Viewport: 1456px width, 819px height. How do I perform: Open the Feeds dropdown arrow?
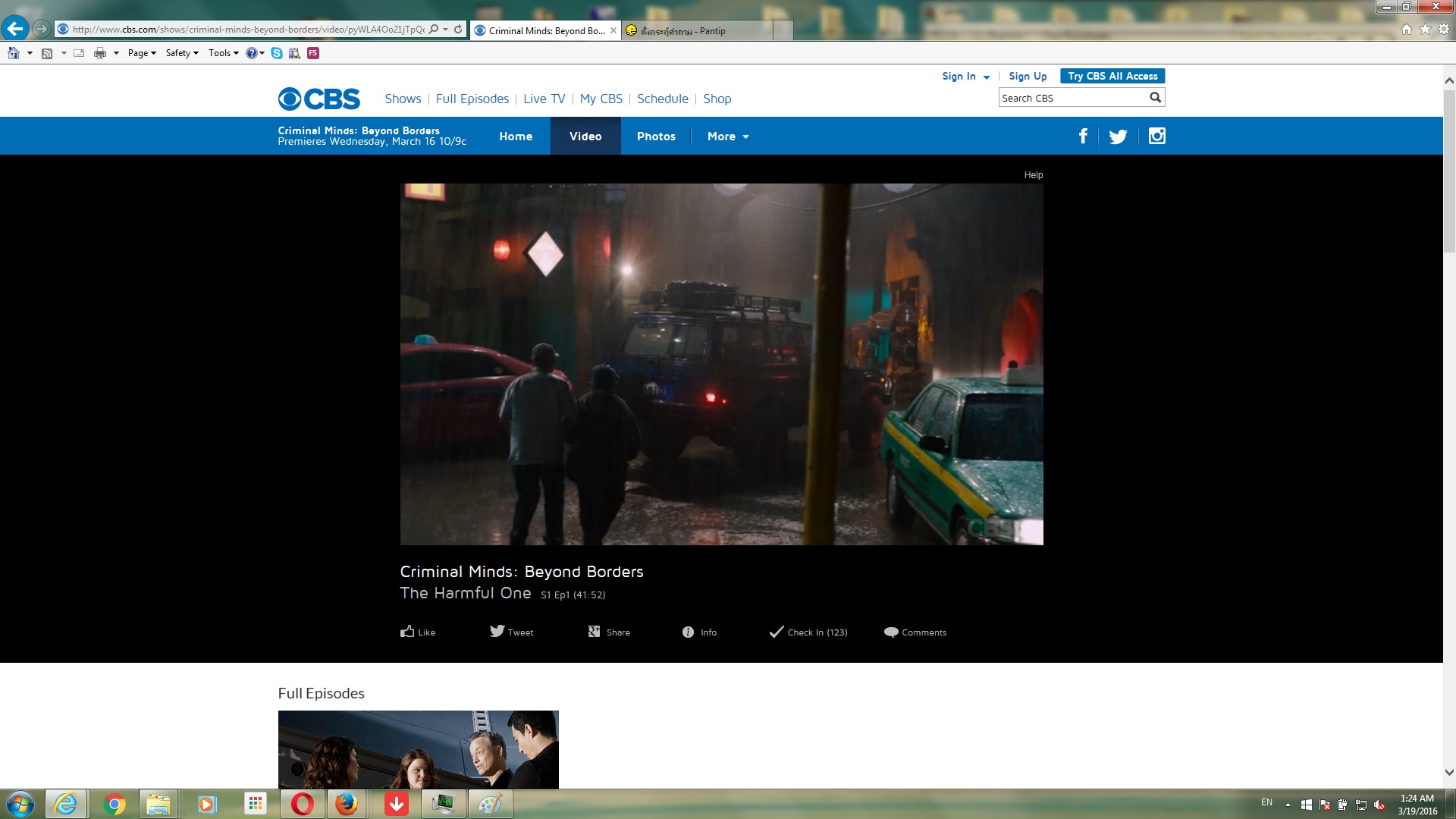(64, 53)
